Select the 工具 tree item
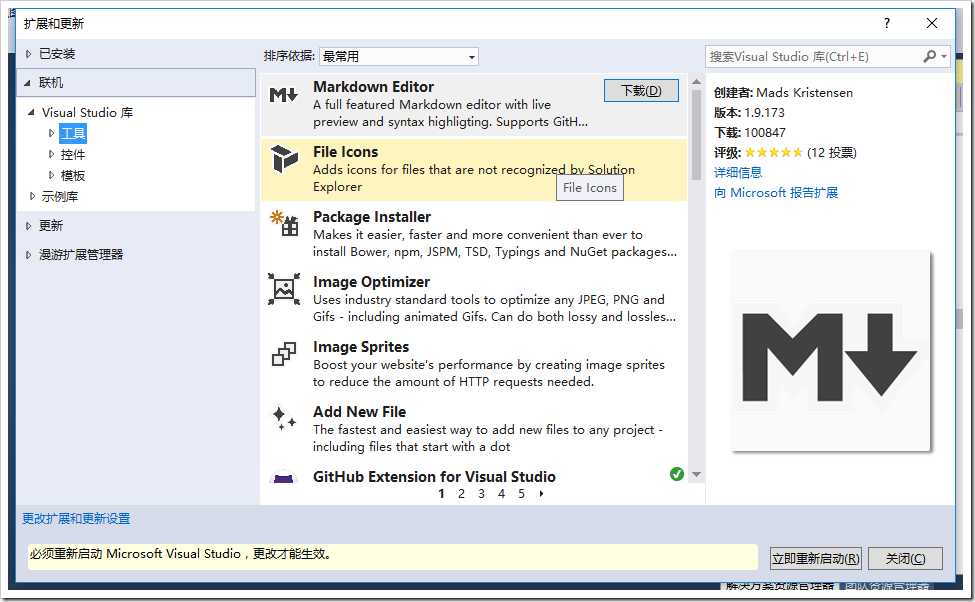The height and width of the screenshot is (602, 975). click(73, 133)
